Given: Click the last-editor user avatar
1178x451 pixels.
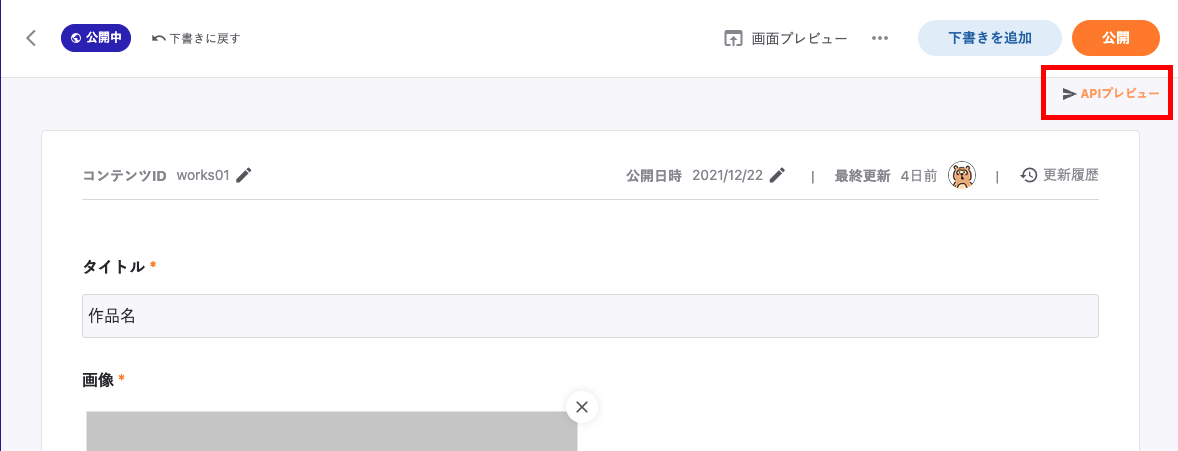Looking at the screenshot, I should pos(961,175).
